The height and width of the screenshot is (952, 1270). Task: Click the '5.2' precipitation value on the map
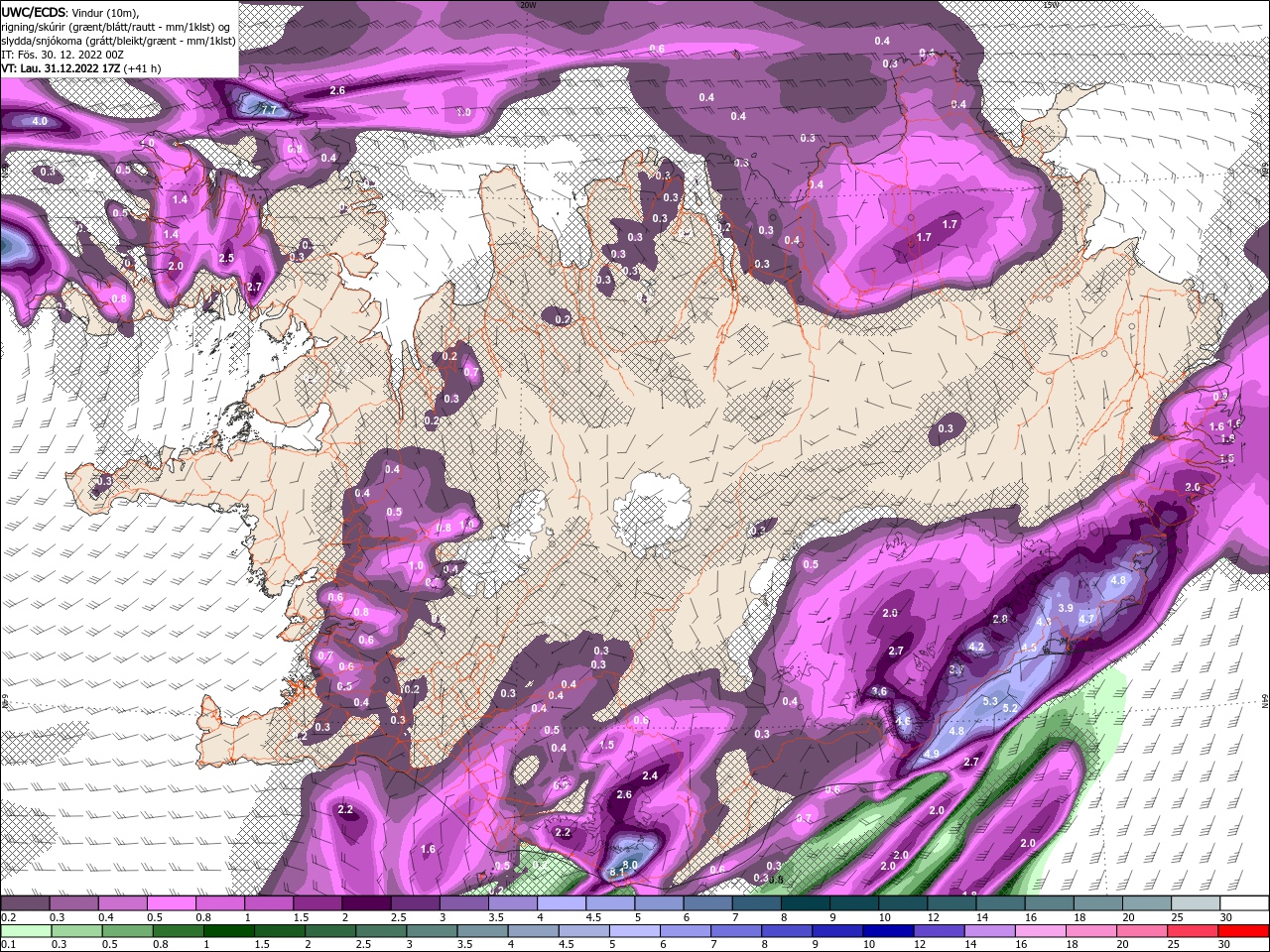coord(1011,708)
